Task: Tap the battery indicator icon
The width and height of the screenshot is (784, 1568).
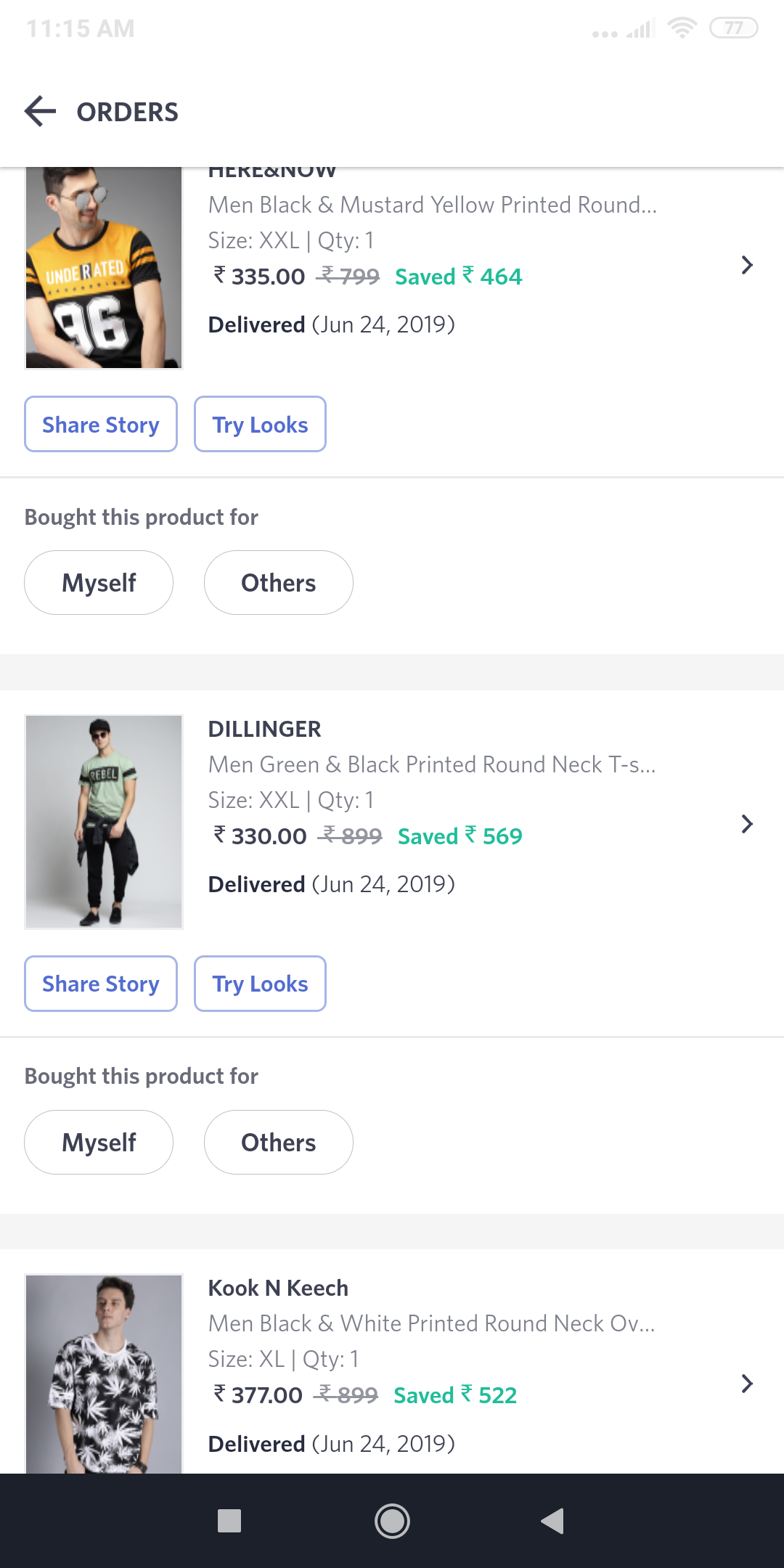Action: (x=733, y=28)
